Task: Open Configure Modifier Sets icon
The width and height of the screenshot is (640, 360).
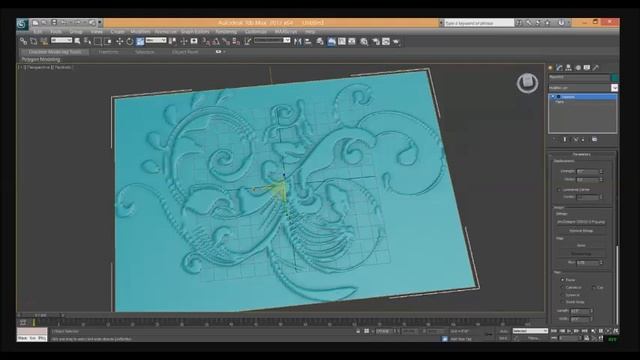Action: click(594, 140)
